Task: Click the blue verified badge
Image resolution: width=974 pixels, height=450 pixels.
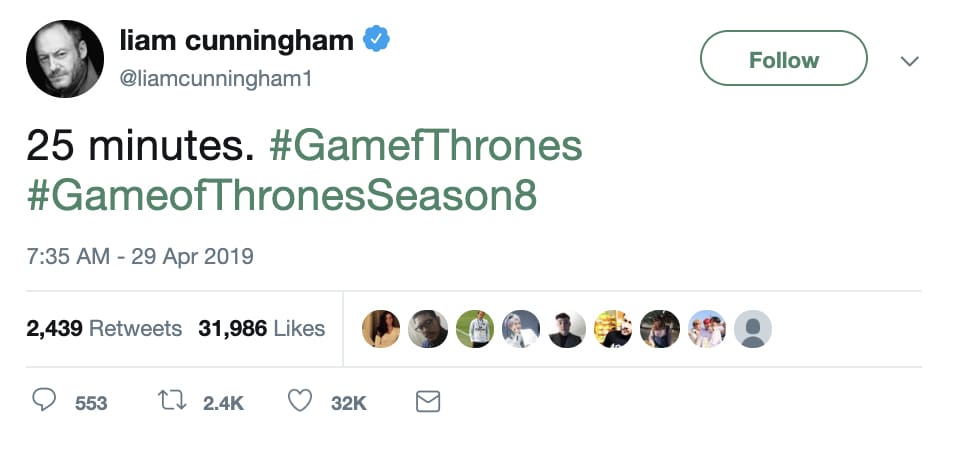Action: tap(376, 41)
